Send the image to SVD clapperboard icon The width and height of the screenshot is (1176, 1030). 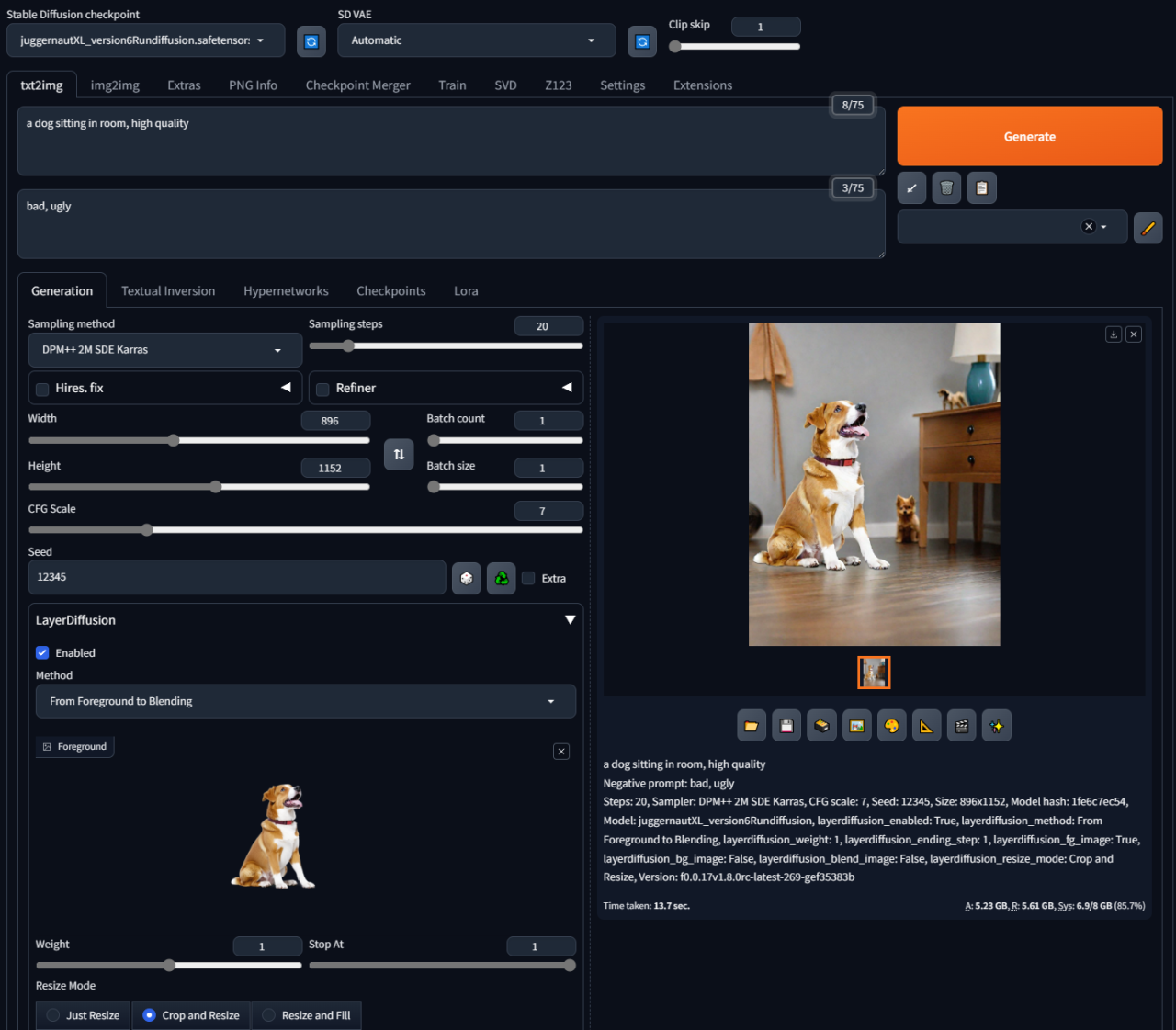point(961,726)
